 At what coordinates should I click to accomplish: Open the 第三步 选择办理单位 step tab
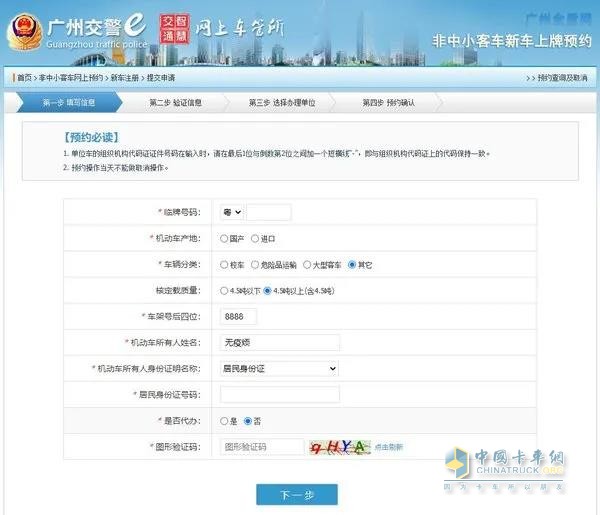coord(282,102)
